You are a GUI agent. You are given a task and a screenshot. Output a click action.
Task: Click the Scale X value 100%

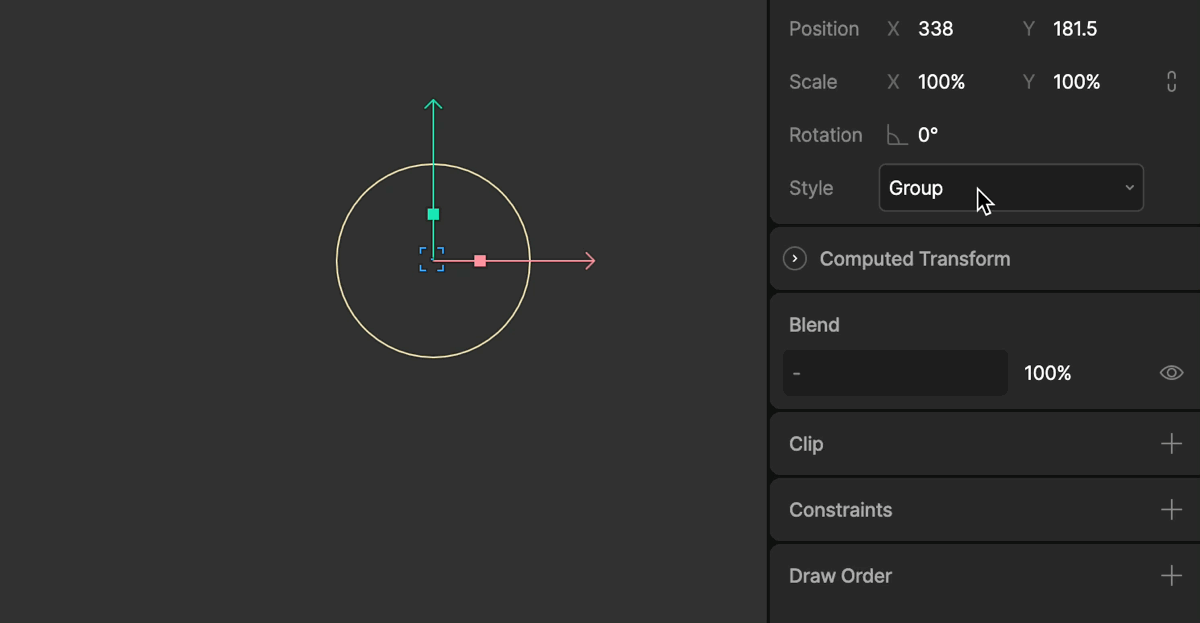942,82
